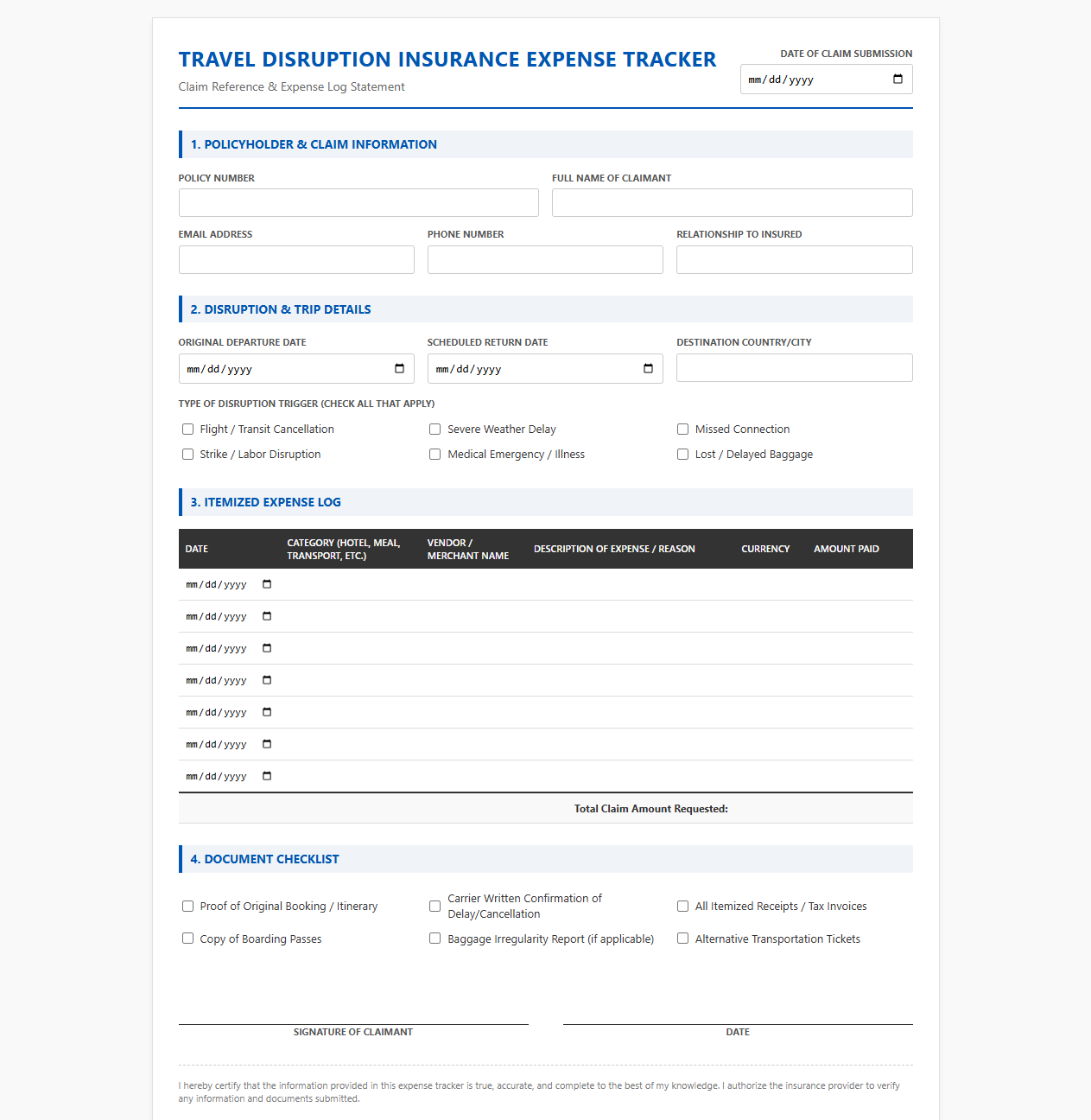
Task: Click Description of Expense / Reason header
Action: point(614,549)
